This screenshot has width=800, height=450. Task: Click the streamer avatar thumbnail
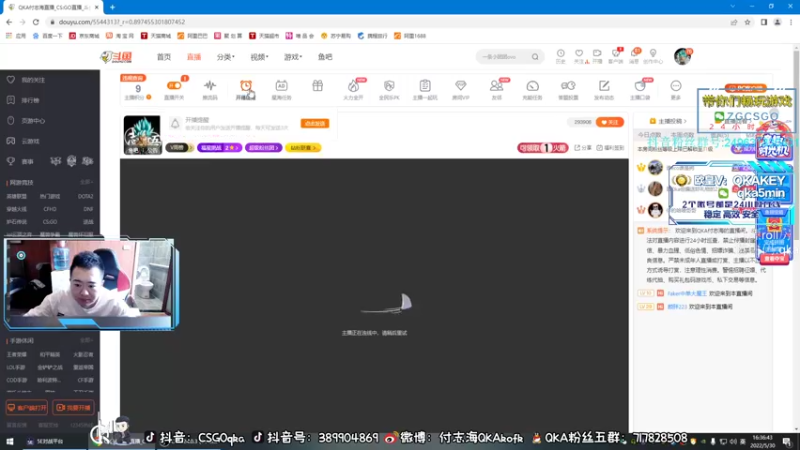point(142,135)
